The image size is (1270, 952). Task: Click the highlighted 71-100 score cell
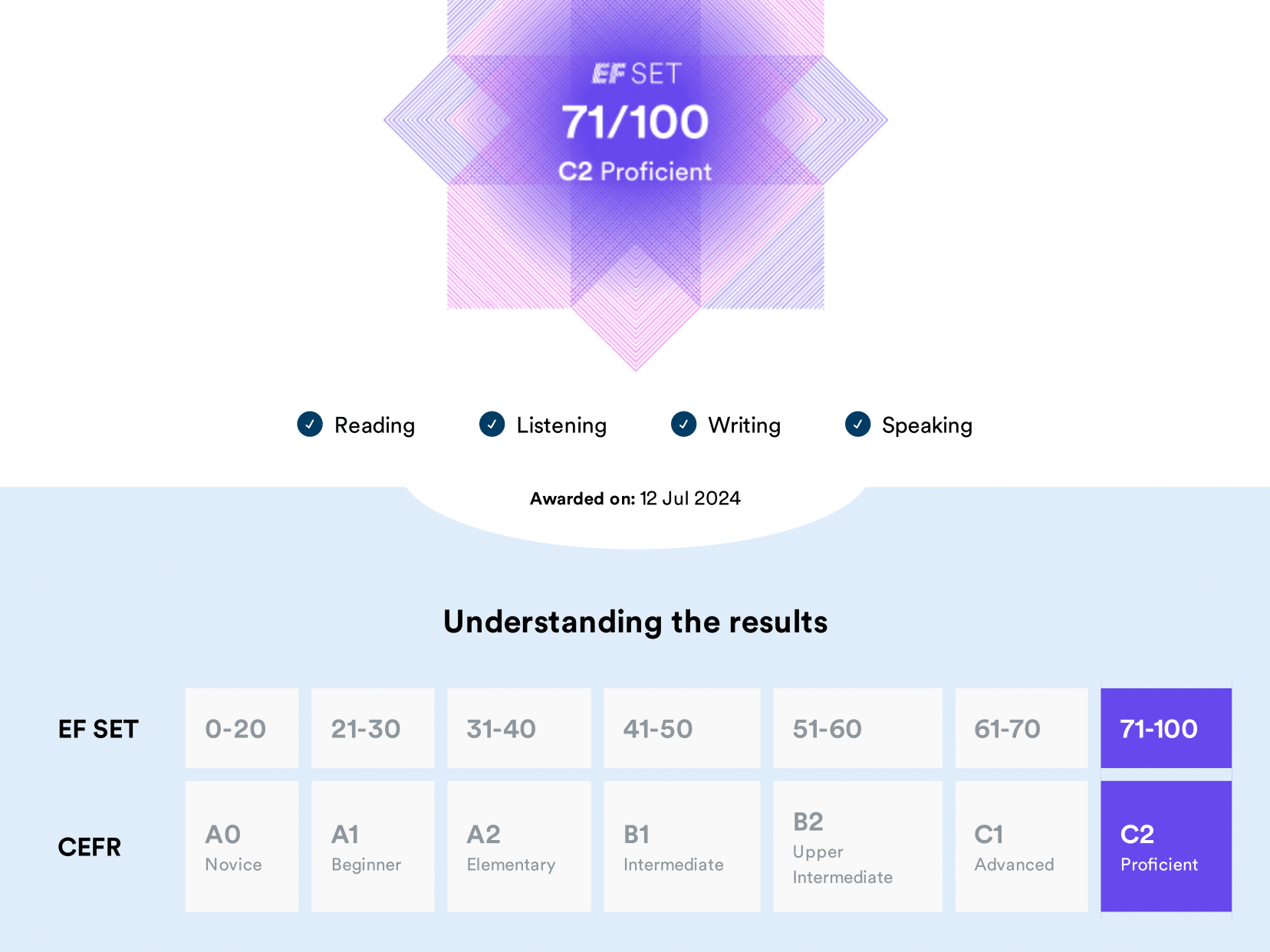pyautogui.click(x=1166, y=728)
